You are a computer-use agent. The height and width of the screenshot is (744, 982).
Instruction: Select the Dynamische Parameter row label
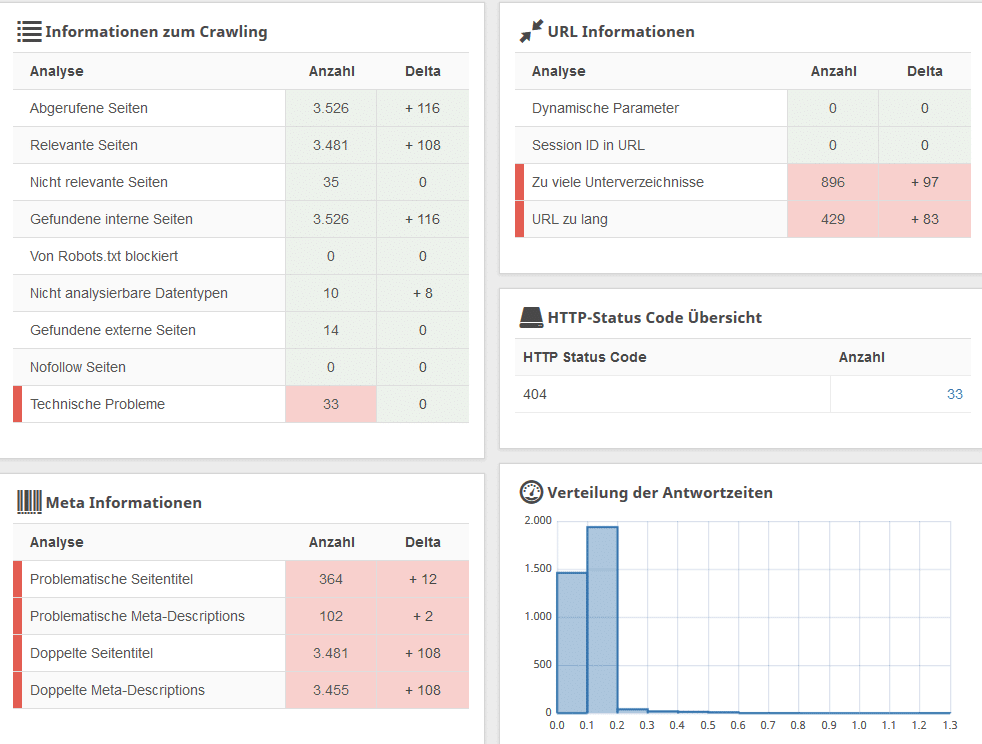coord(605,108)
